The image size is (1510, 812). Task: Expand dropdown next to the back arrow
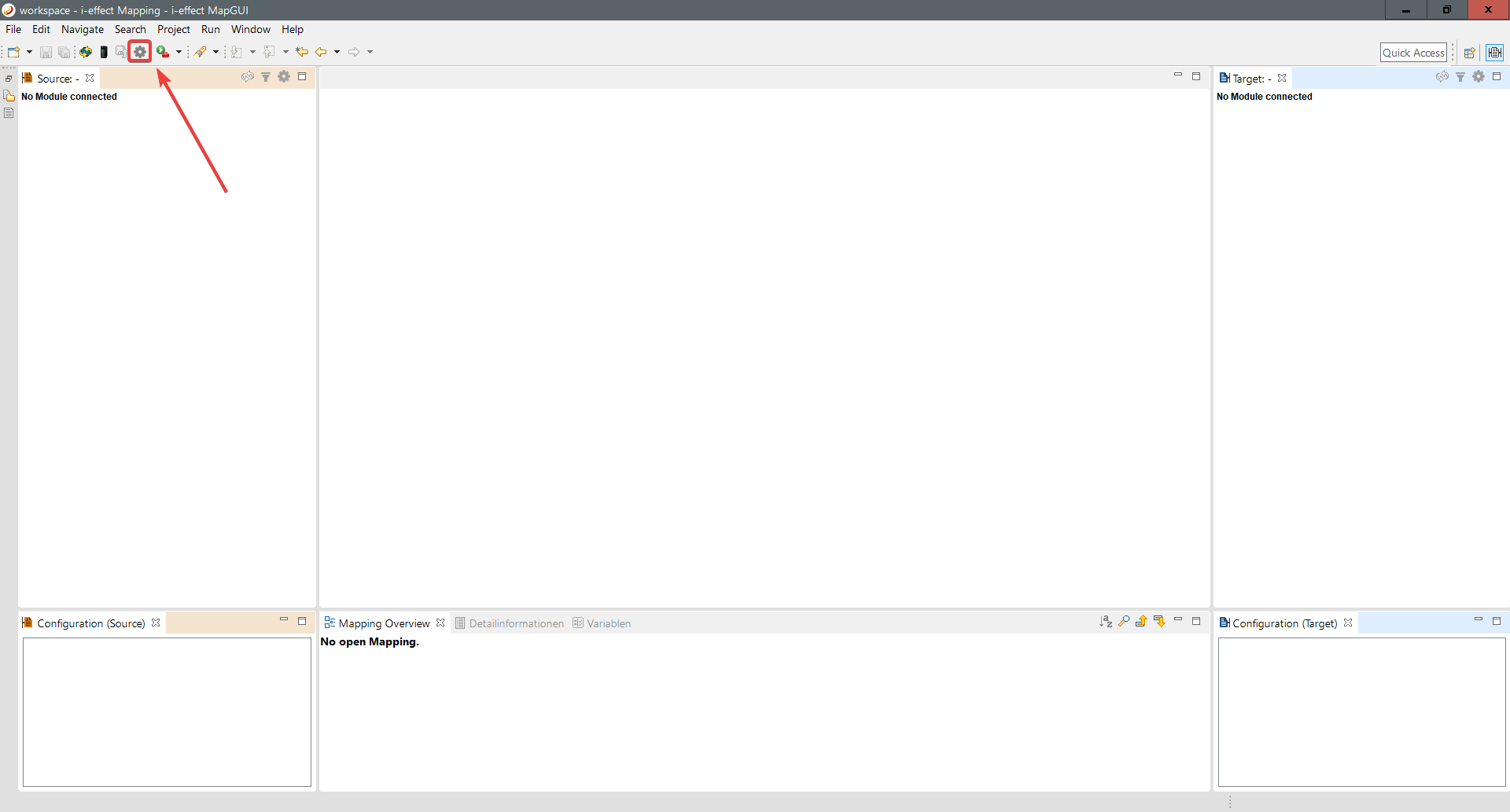tap(337, 52)
